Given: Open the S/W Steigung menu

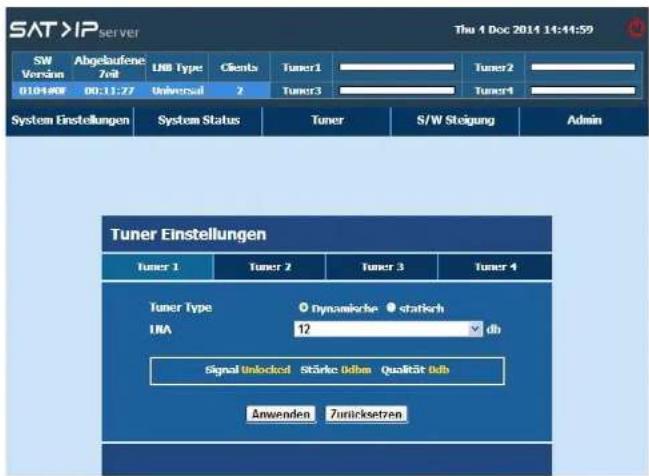Looking at the screenshot, I should tap(455, 120).
